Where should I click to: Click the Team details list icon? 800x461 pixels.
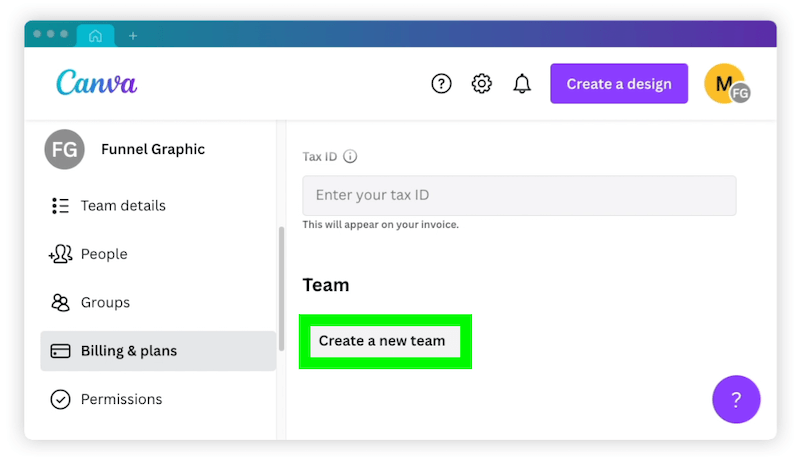click(60, 206)
